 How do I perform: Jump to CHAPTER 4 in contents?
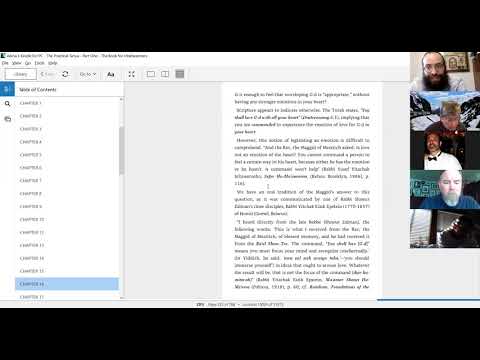click(x=31, y=142)
